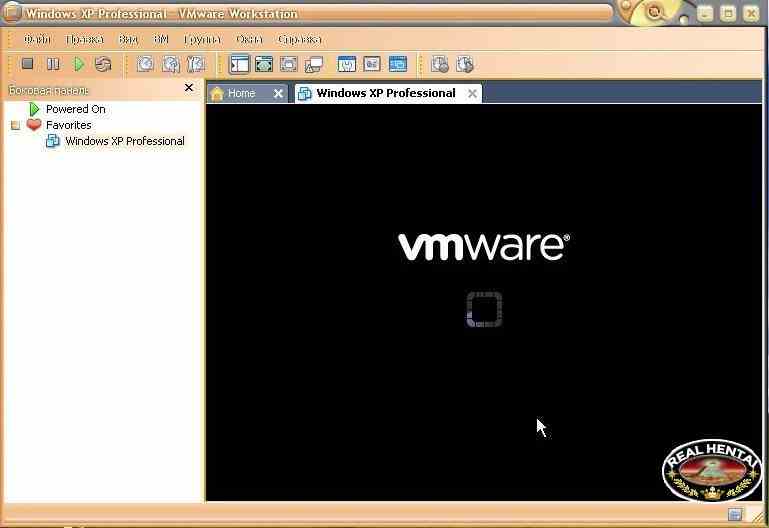This screenshot has height=528, width=769.
Task: Click the green Power On play icon
Action: tap(78, 64)
